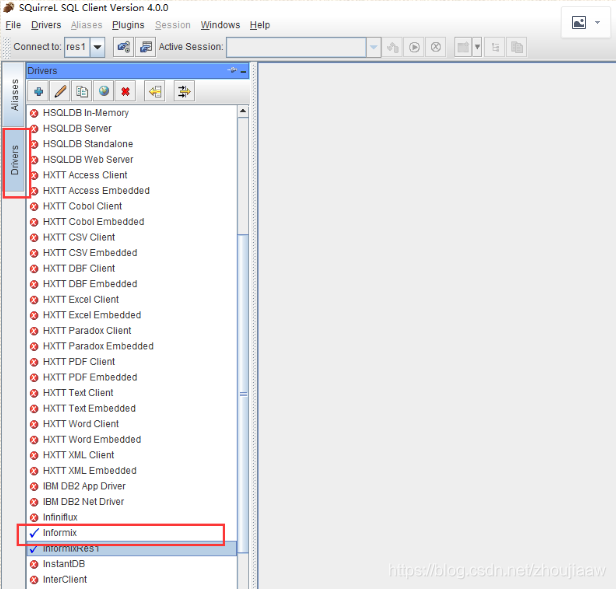Expand the dropdown arrow beside picture icon
The image size is (616, 589).
597,22
